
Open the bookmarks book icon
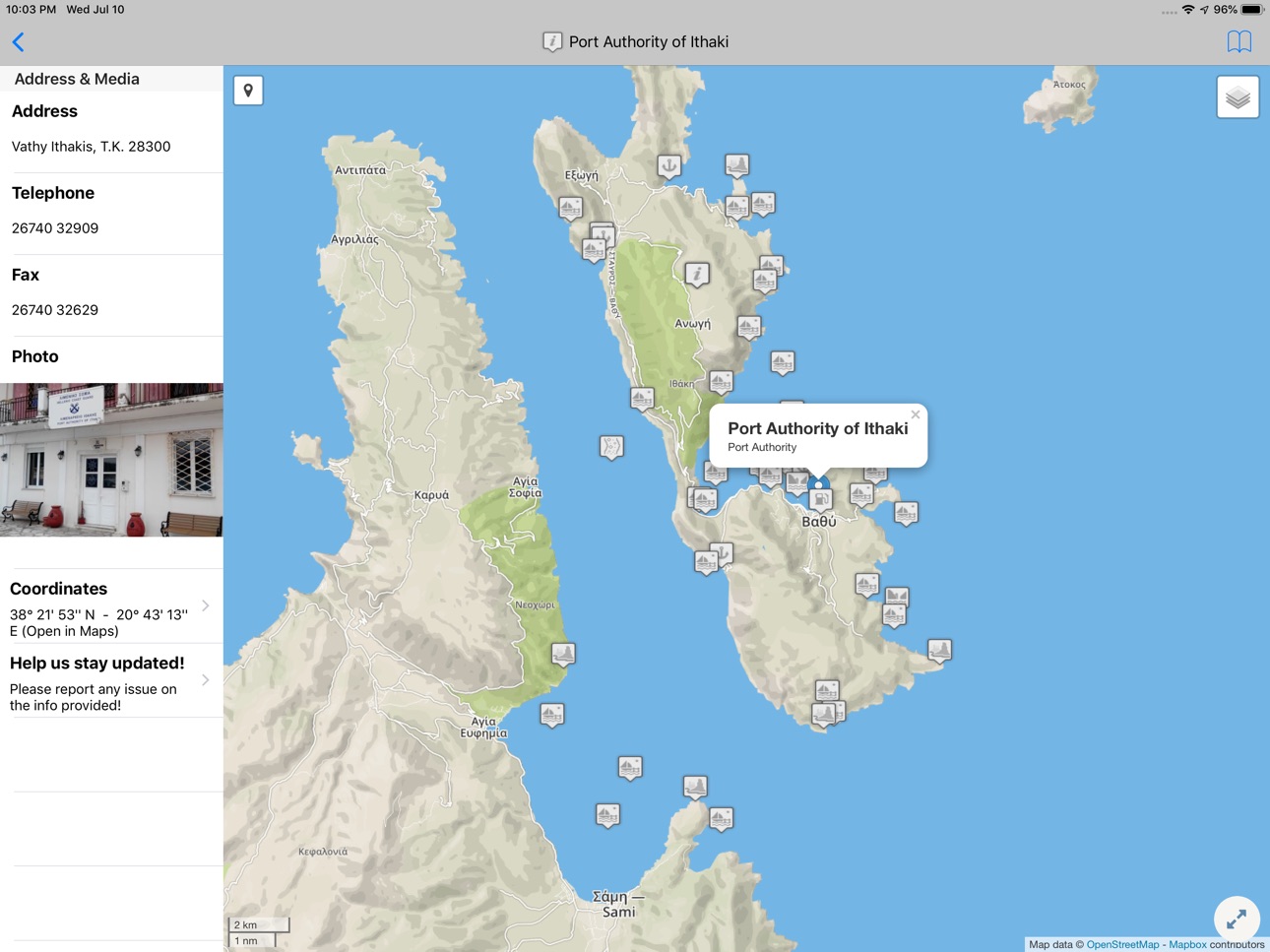pyautogui.click(x=1238, y=41)
